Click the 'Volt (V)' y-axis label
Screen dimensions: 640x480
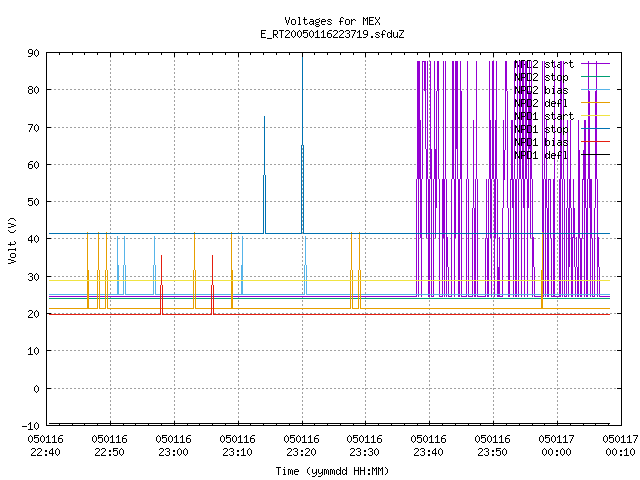12,240
